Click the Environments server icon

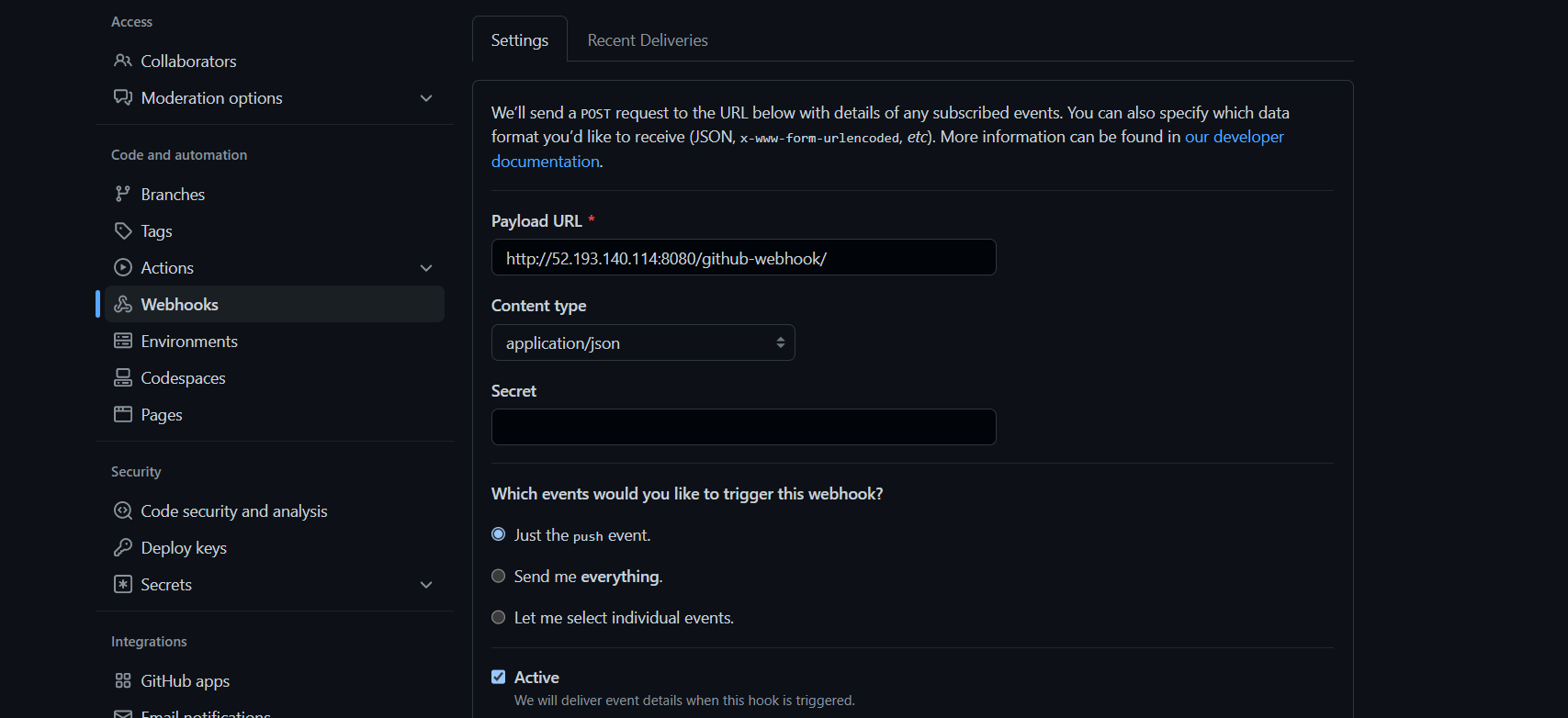coord(123,341)
